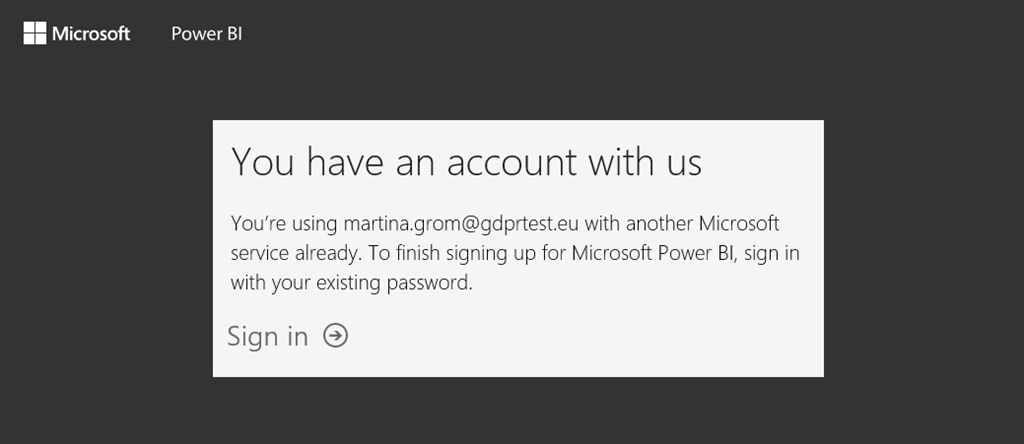Click the Microsoft four-square logo icon

point(35,34)
